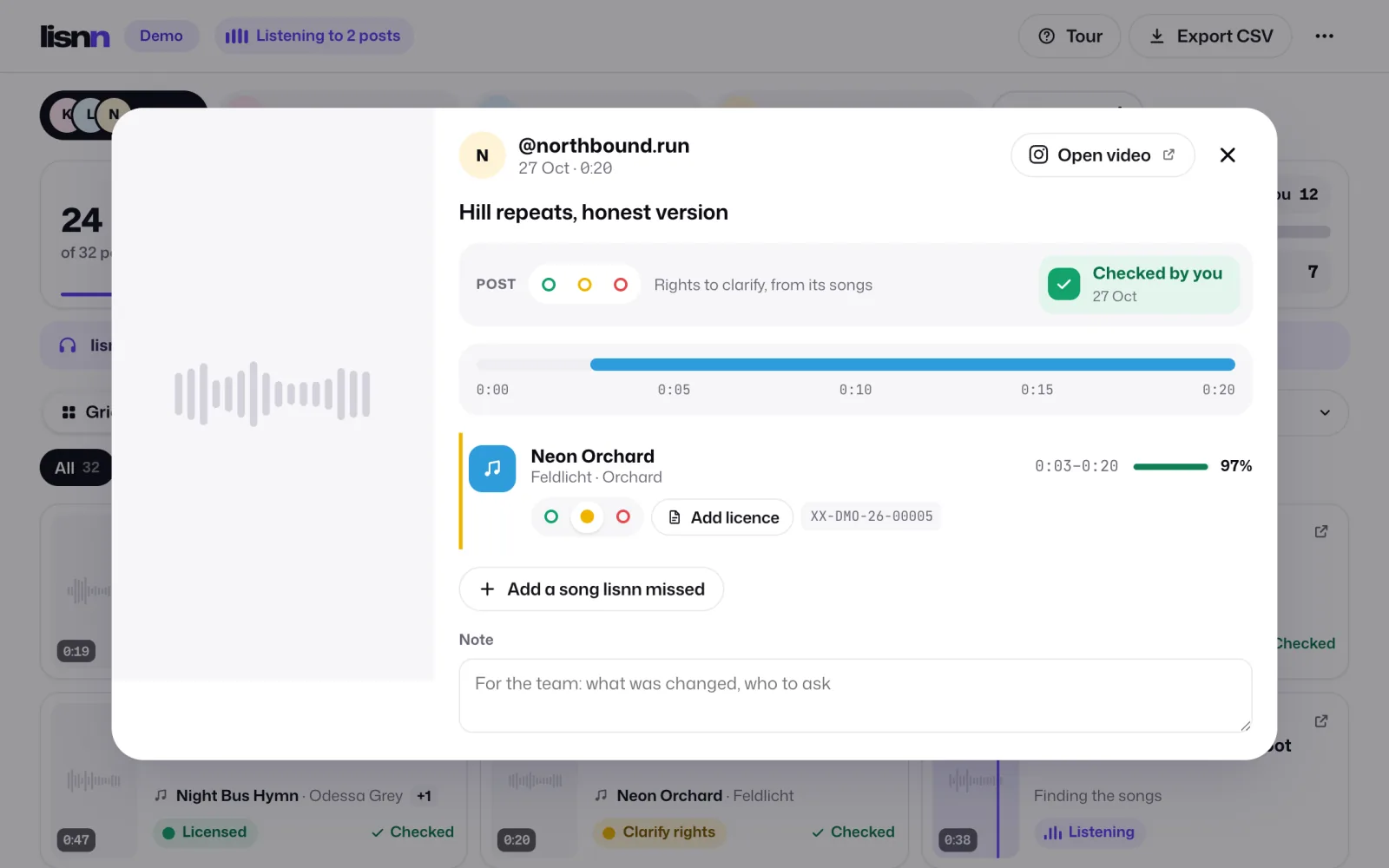Click the Tour button
Image resolution: width=1389 pixels, height=868 pixels.
[1070, 36]
